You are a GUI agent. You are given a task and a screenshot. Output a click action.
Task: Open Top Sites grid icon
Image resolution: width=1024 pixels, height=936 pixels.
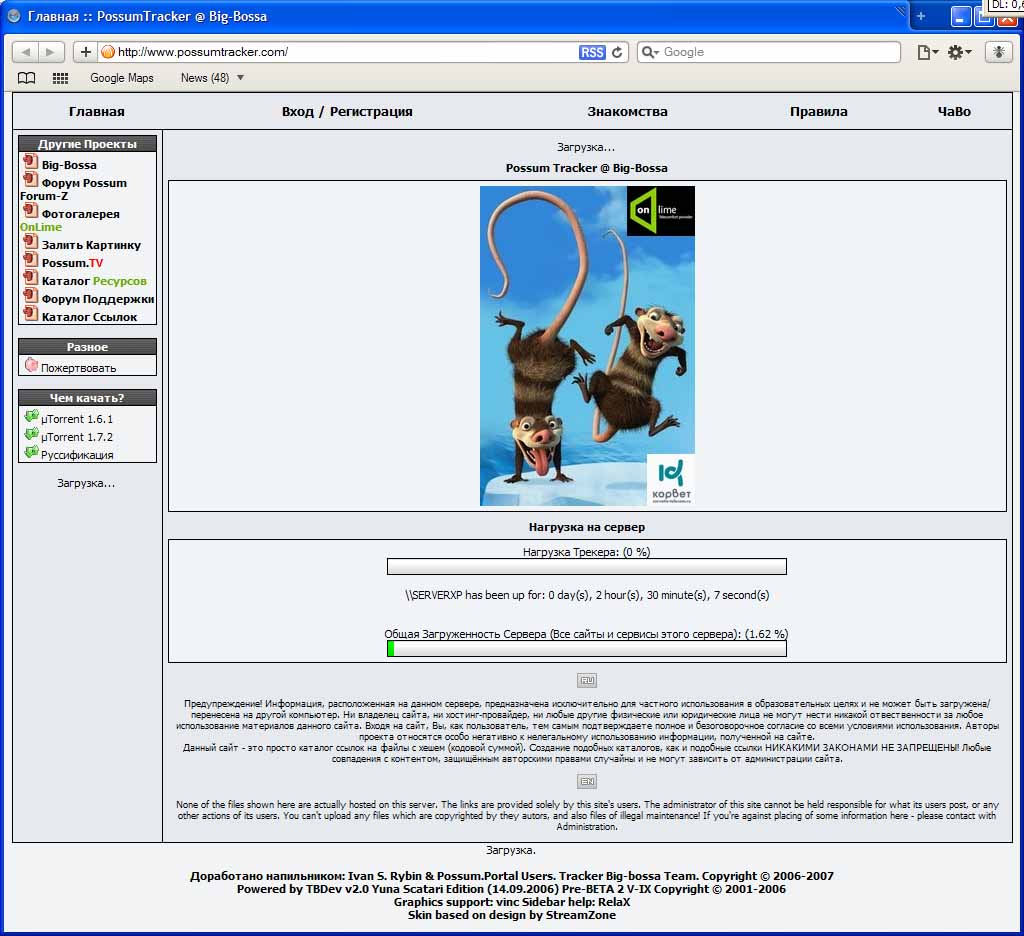pos(60,78)
